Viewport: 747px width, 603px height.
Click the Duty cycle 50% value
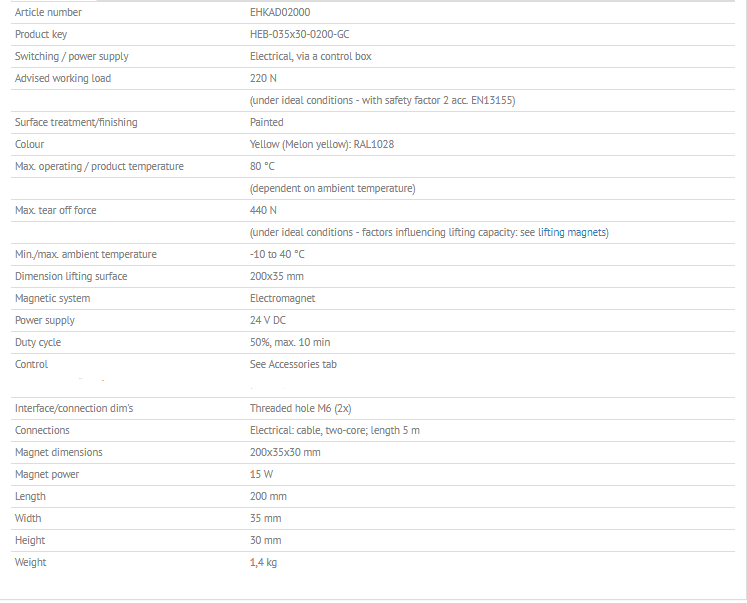290,342
